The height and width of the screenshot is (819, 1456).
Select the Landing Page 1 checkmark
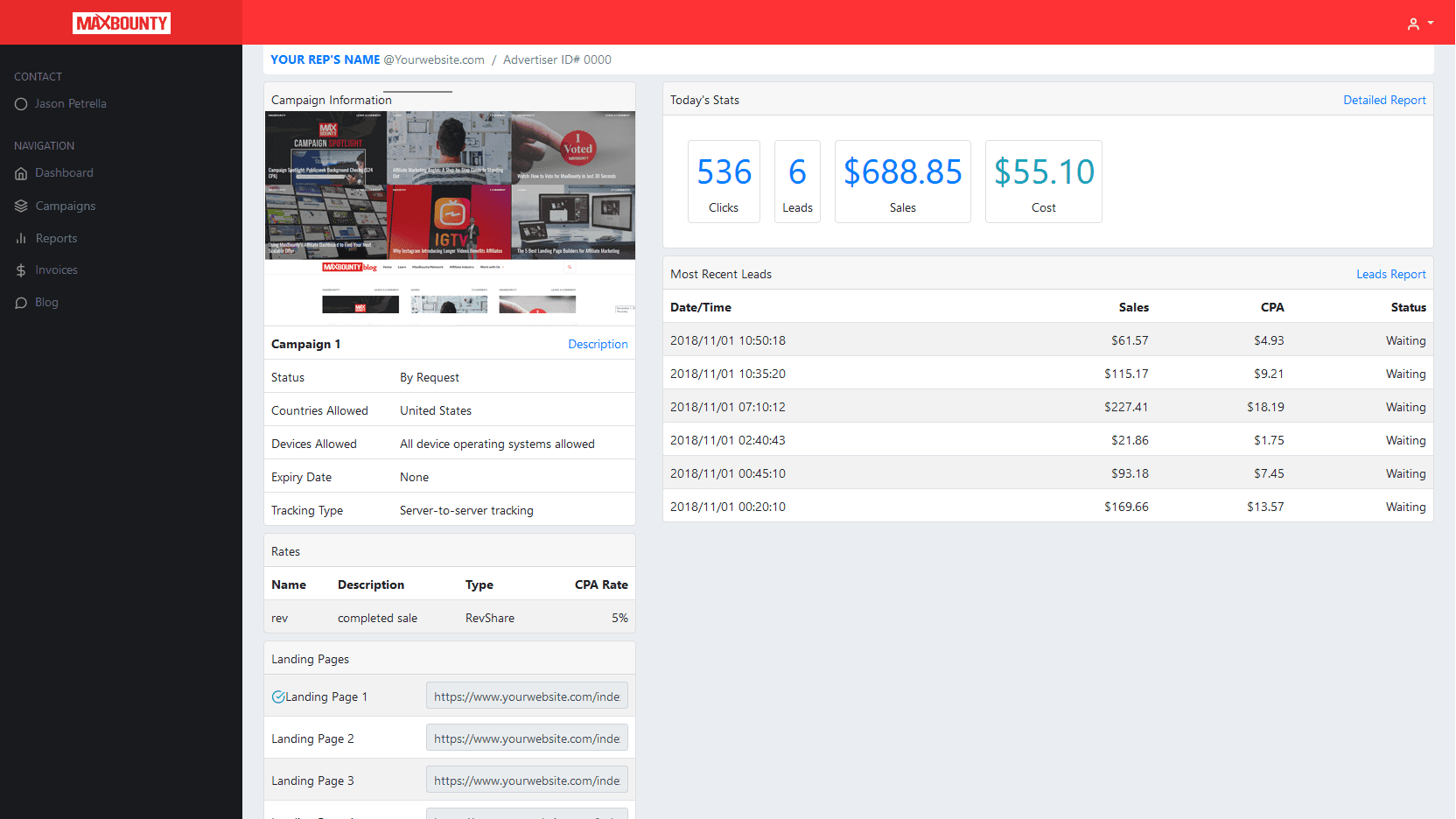tap(278, 697)
